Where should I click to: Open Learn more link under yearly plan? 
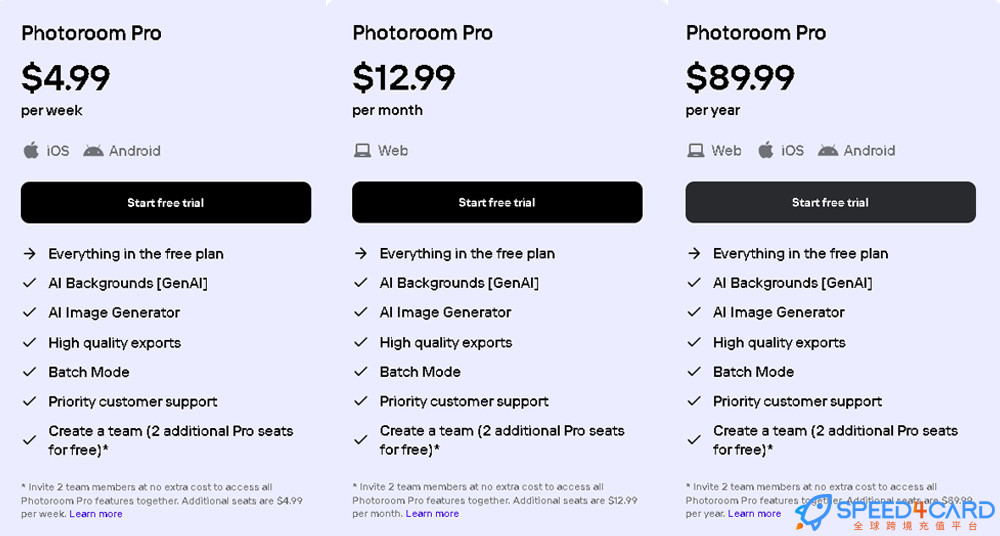pyautogui.click(x=754, y=513)
